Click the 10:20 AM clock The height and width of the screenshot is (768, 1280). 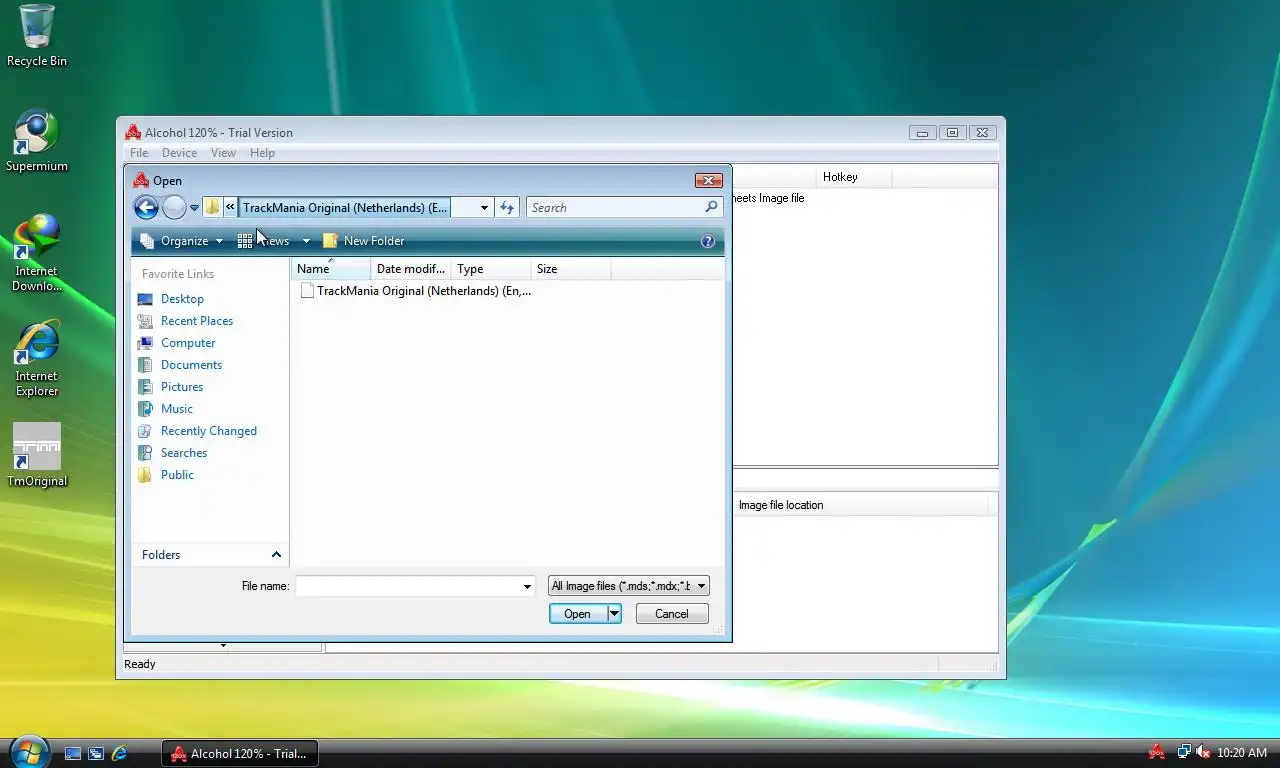1242,753
